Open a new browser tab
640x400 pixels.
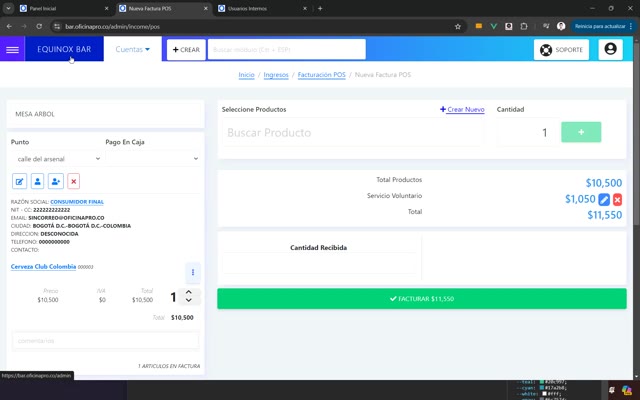point(320,8)
